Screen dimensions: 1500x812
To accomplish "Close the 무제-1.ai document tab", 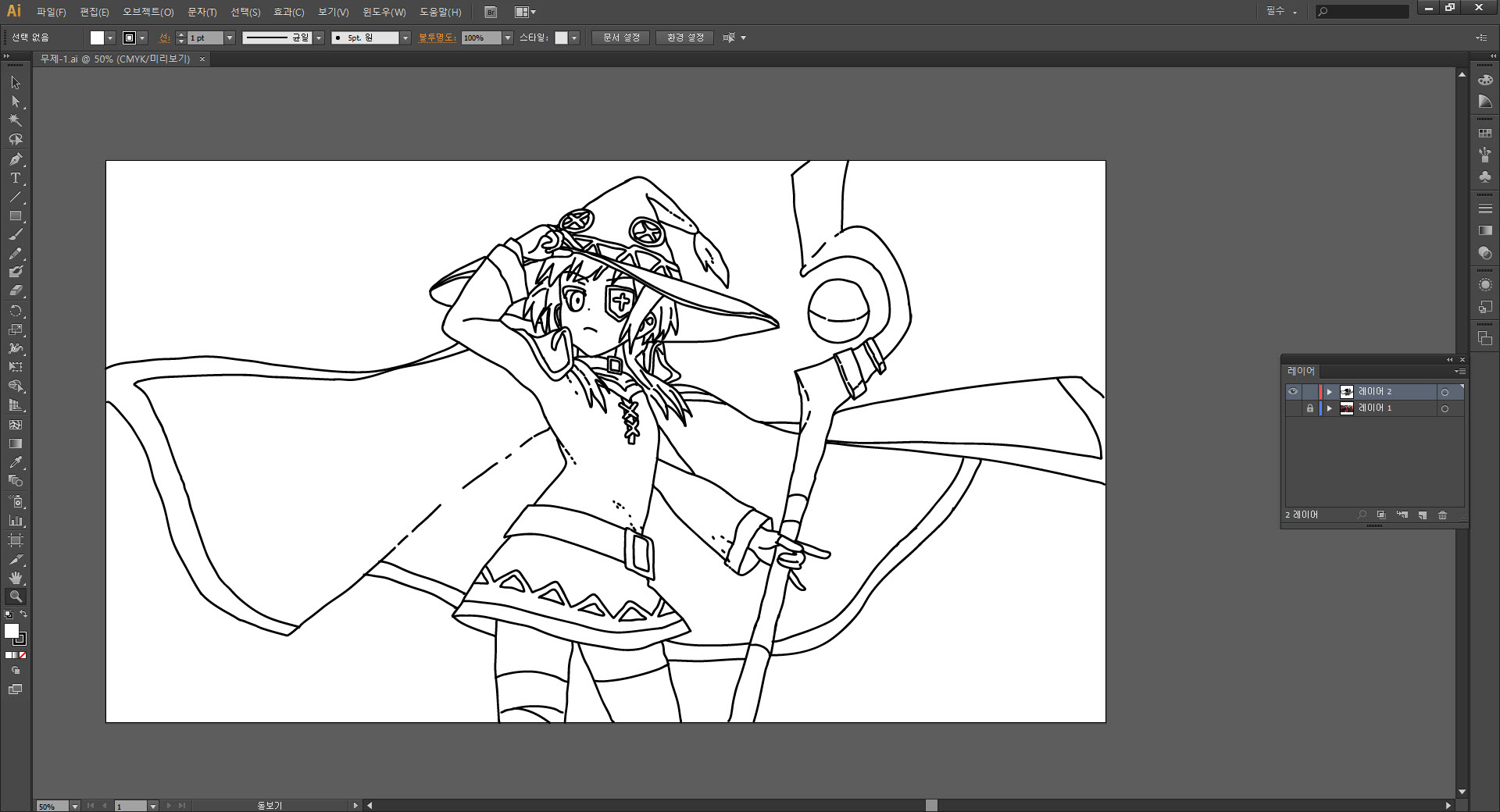I will (202, 59).
